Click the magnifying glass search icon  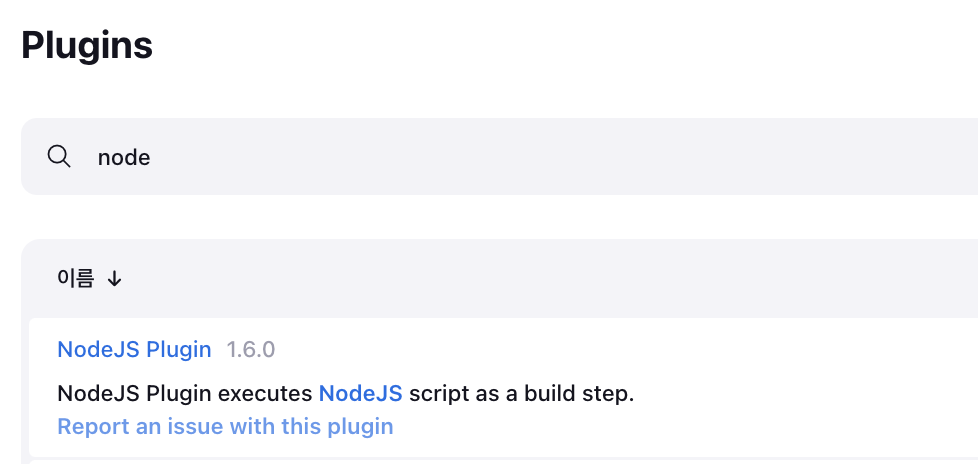59,157
